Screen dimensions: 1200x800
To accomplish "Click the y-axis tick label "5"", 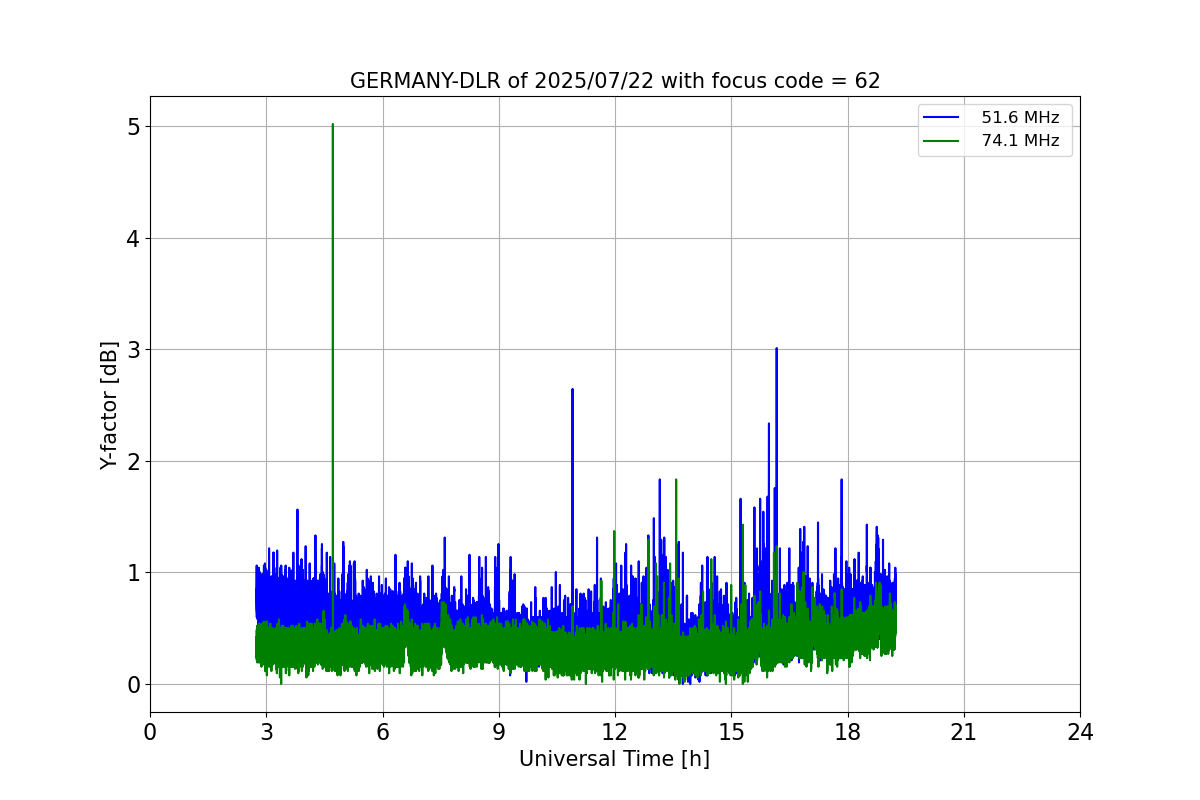I will tap(133, 127).
